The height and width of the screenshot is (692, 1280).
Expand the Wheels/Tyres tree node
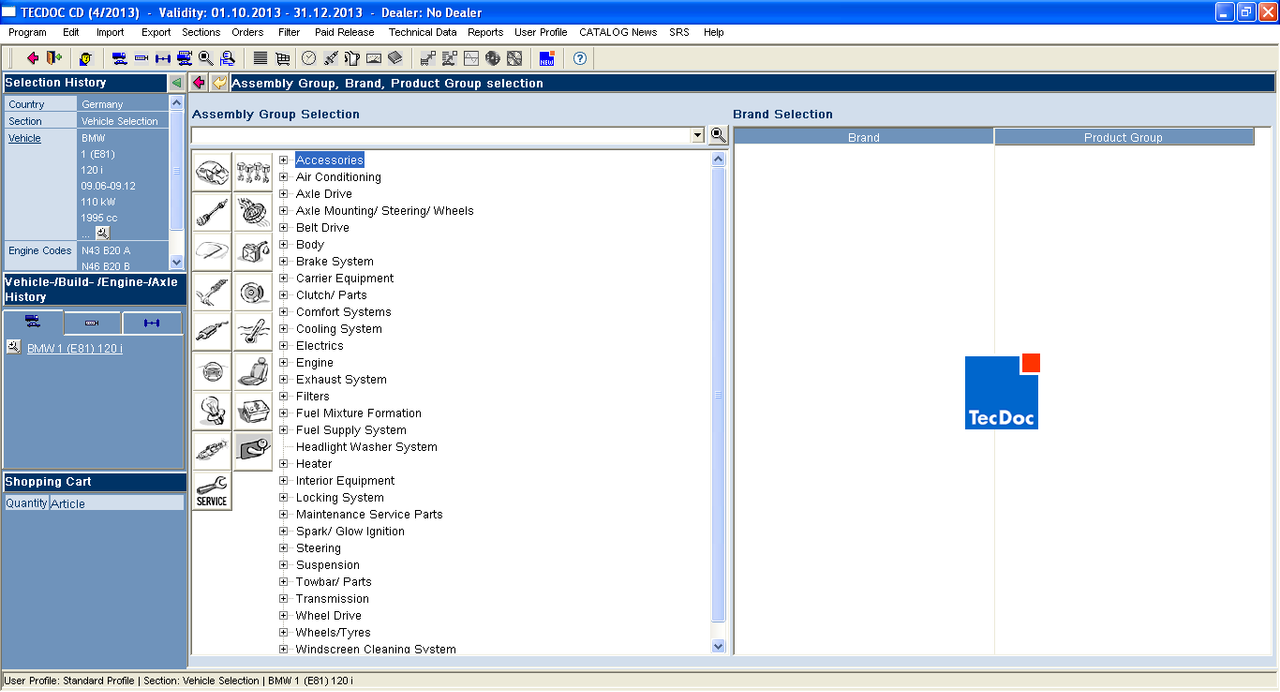coord(284,632)
